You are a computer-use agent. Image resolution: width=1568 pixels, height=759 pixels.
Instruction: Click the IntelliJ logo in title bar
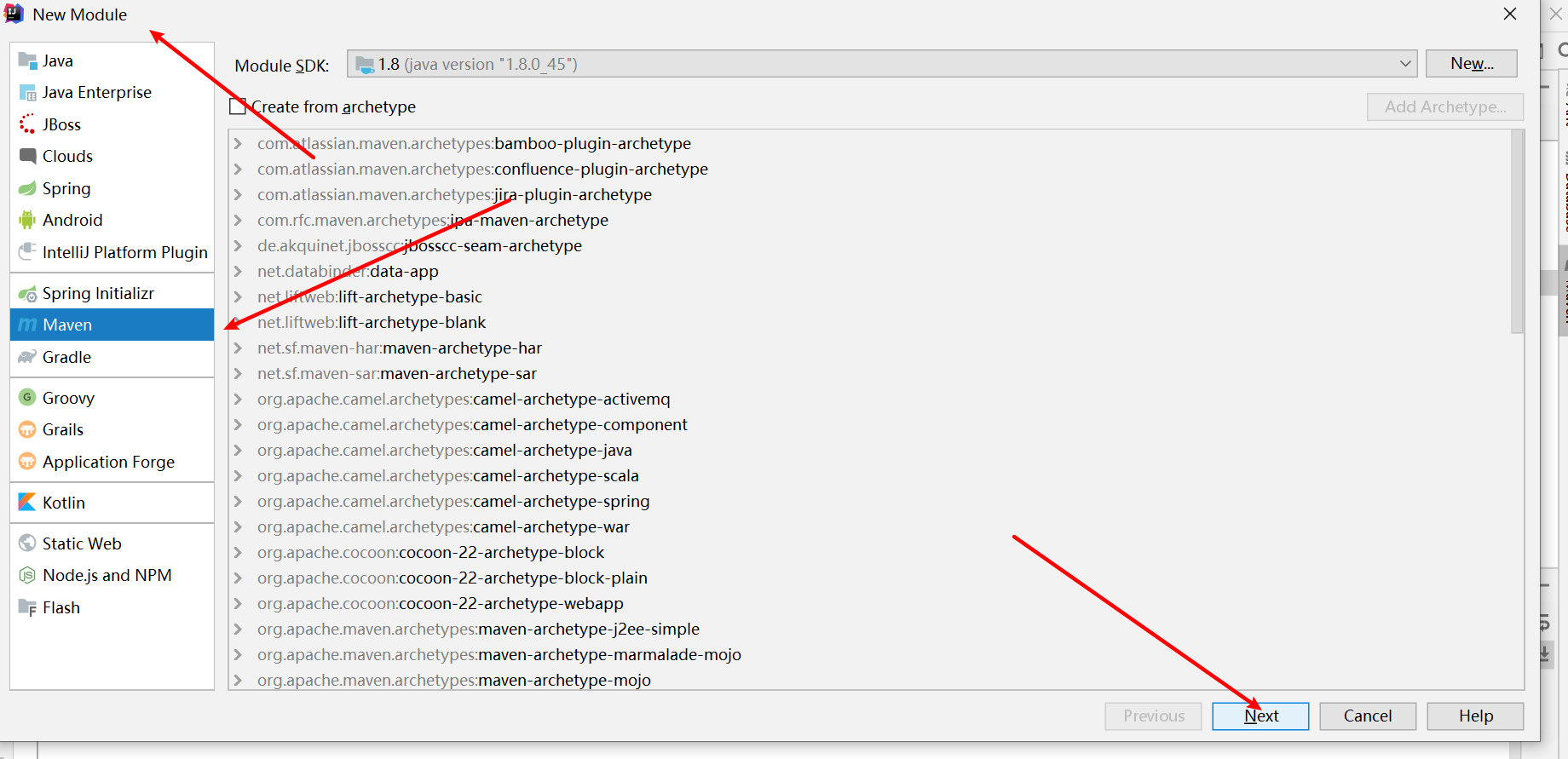click(14, 14)
